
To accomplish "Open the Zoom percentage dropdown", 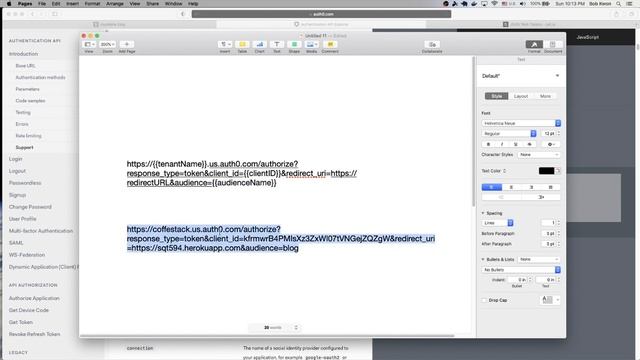I will click(x=107, y=44).
